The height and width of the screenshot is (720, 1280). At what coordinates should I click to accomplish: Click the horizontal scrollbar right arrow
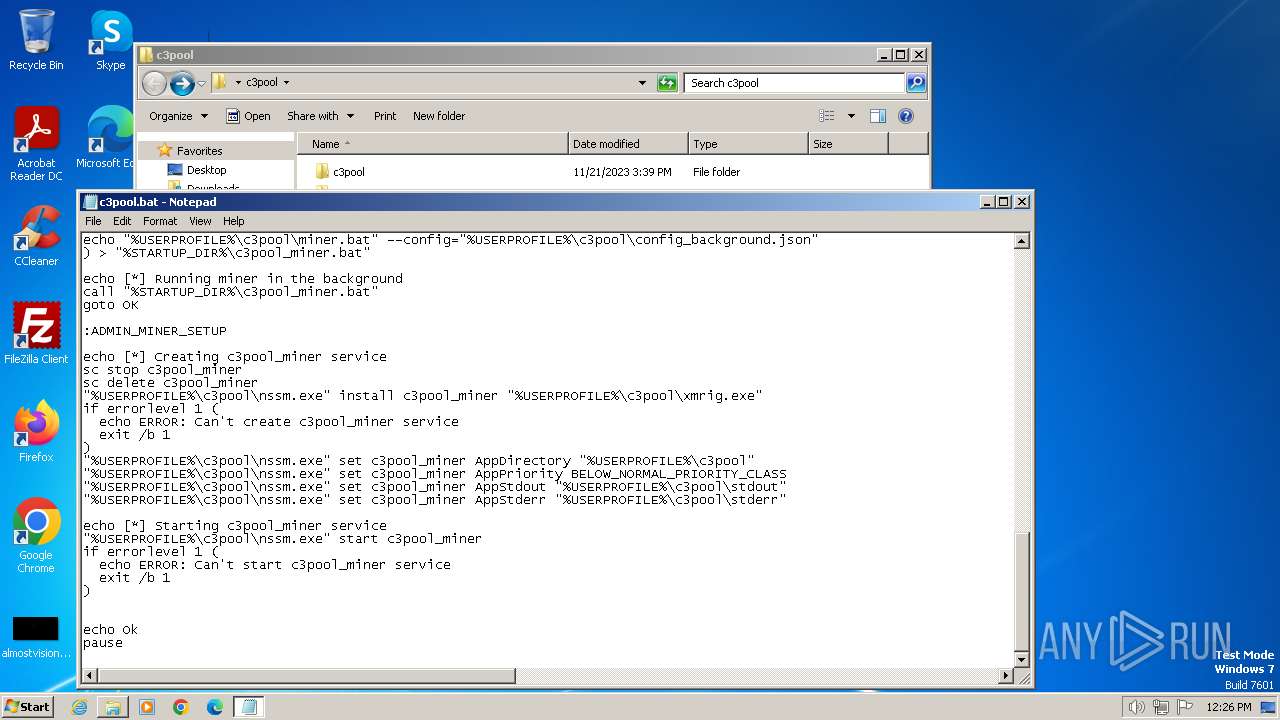1006,676
